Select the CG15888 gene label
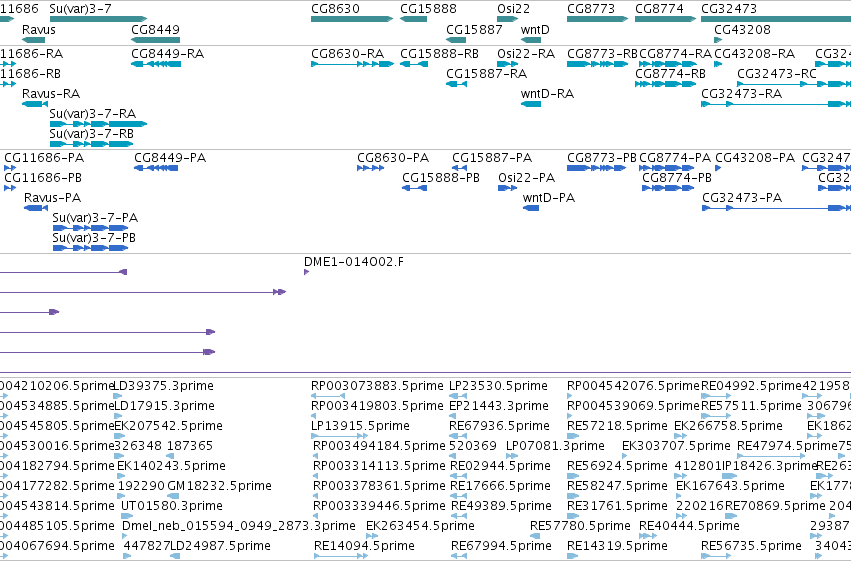This screenshot has height=561, width=851. (x=428, y=9)
